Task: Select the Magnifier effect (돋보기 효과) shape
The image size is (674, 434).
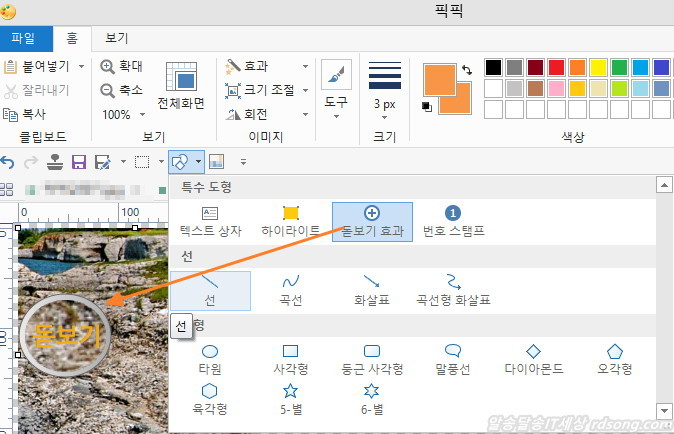Action: 371,221
